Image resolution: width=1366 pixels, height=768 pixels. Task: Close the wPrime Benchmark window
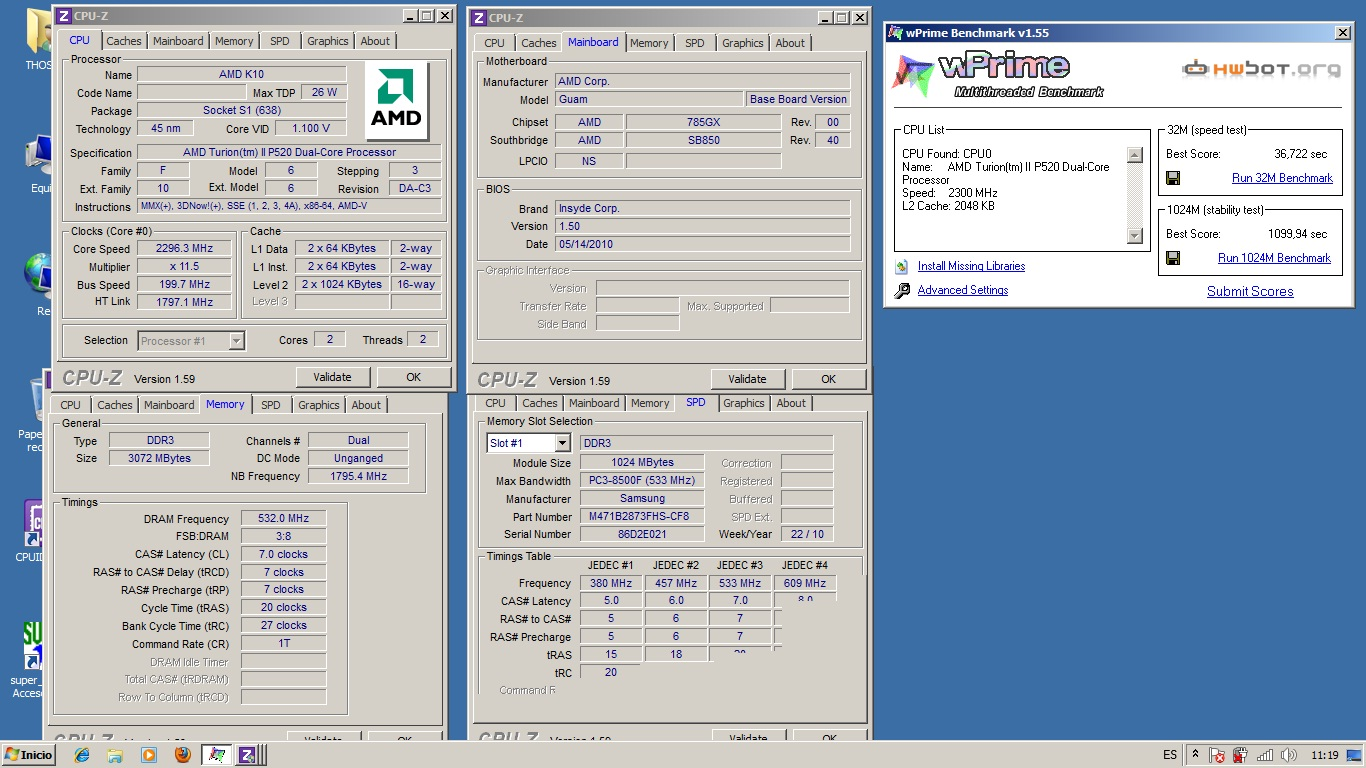(x=1342, y=33)
